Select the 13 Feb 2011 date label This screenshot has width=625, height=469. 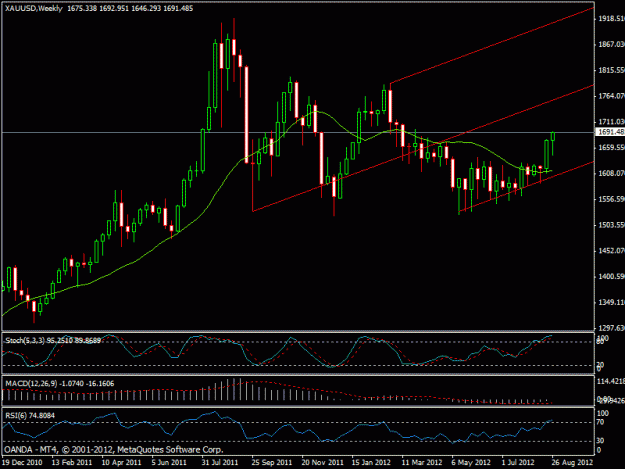point(72,462)
